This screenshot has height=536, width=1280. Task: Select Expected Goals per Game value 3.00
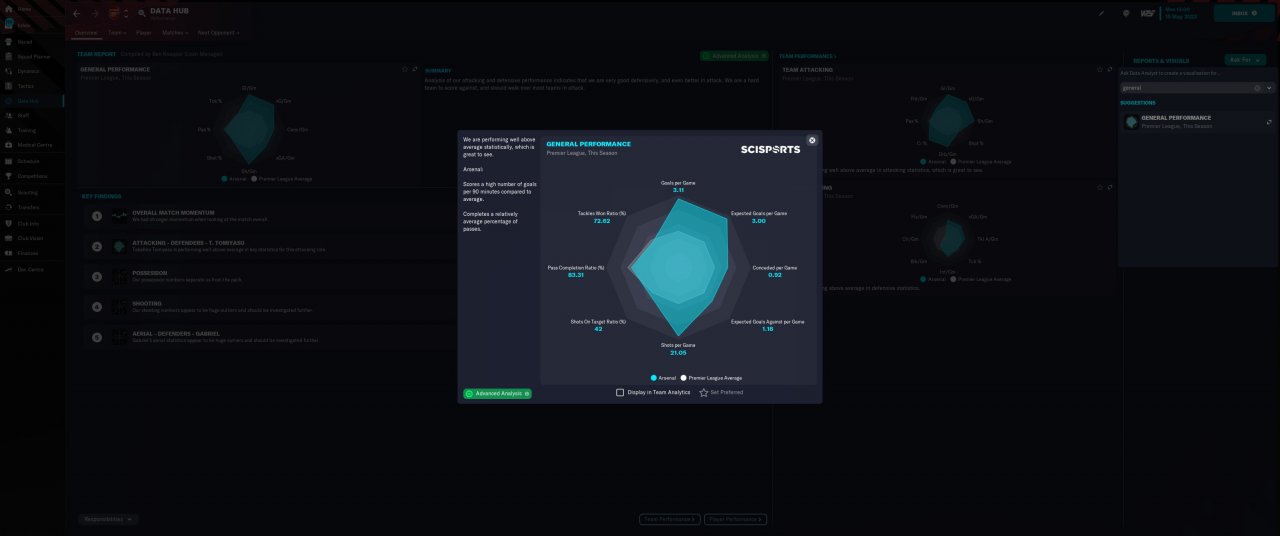coord(759,221)
